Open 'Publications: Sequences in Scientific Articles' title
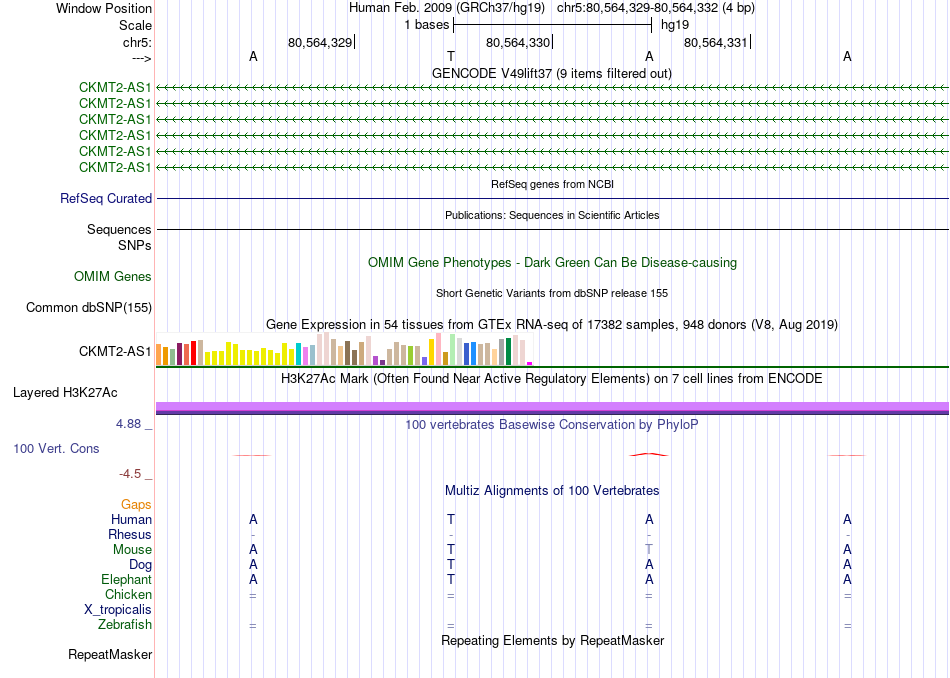950x678 pixels. coord(552,215)
